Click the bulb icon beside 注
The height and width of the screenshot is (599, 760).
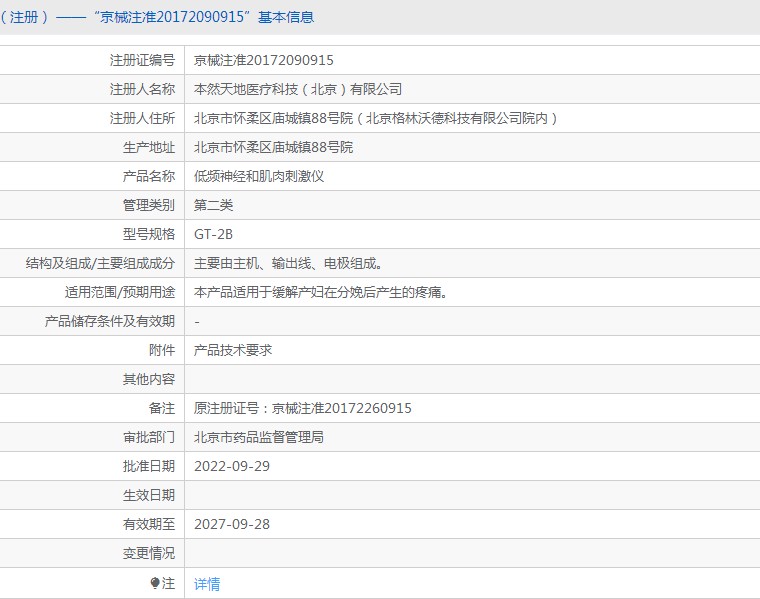[155, 583]
